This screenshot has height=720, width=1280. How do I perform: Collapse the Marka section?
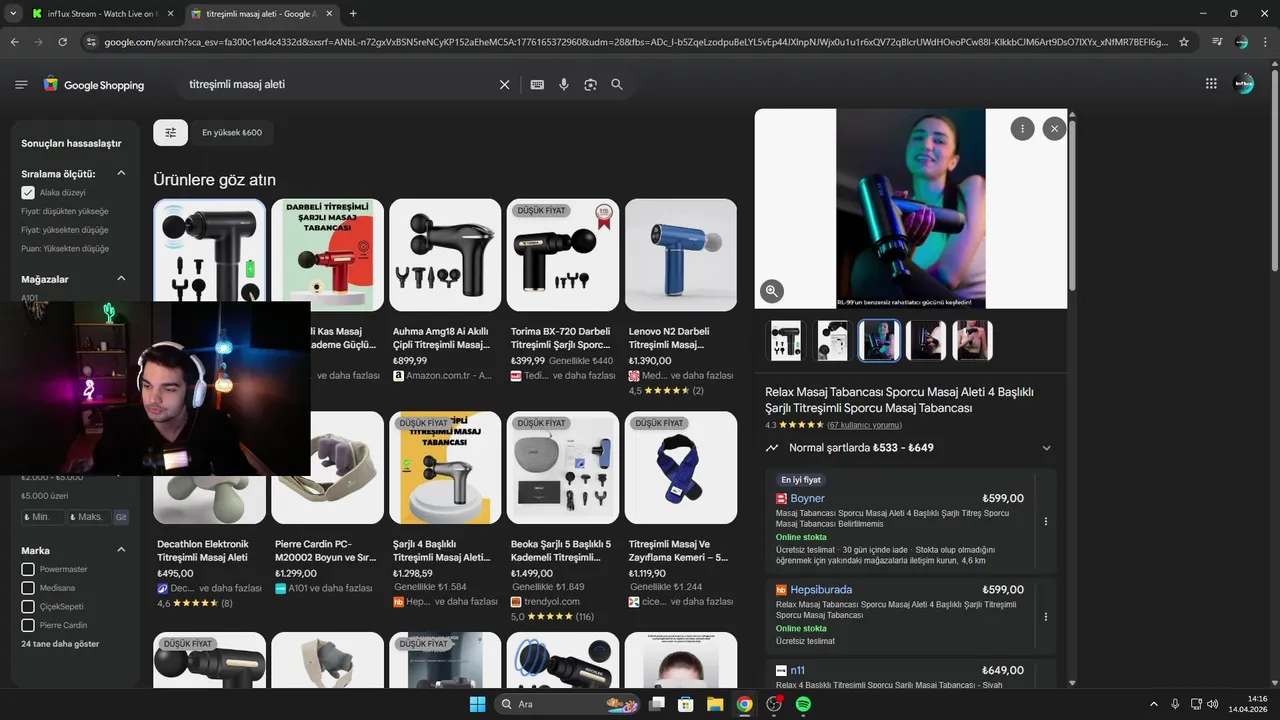click(x=121, y=550)
